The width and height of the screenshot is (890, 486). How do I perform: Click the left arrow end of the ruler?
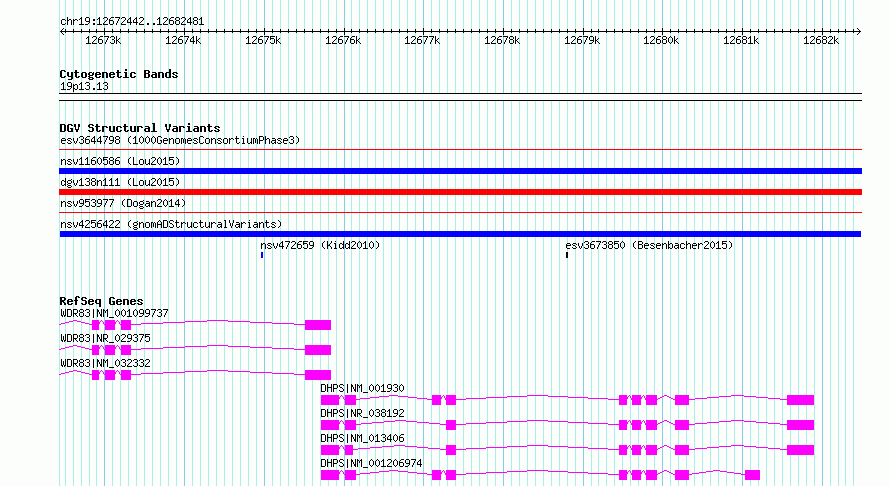tap(62, 31)
